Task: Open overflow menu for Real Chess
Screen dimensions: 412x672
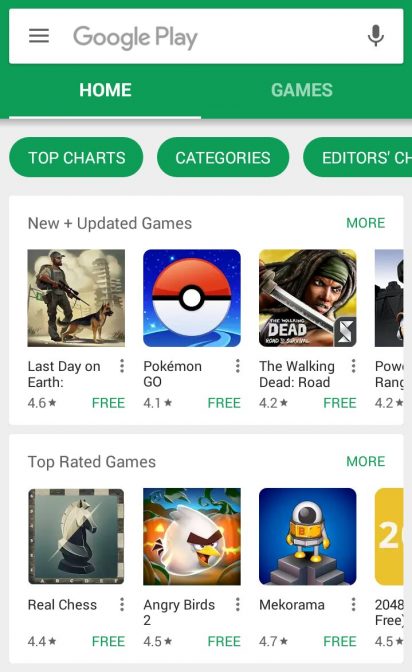Action: [x=122, y=604]
